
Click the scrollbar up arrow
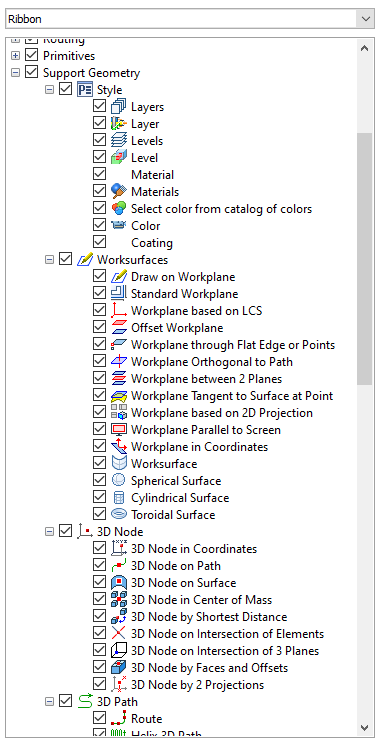(364, 48)
